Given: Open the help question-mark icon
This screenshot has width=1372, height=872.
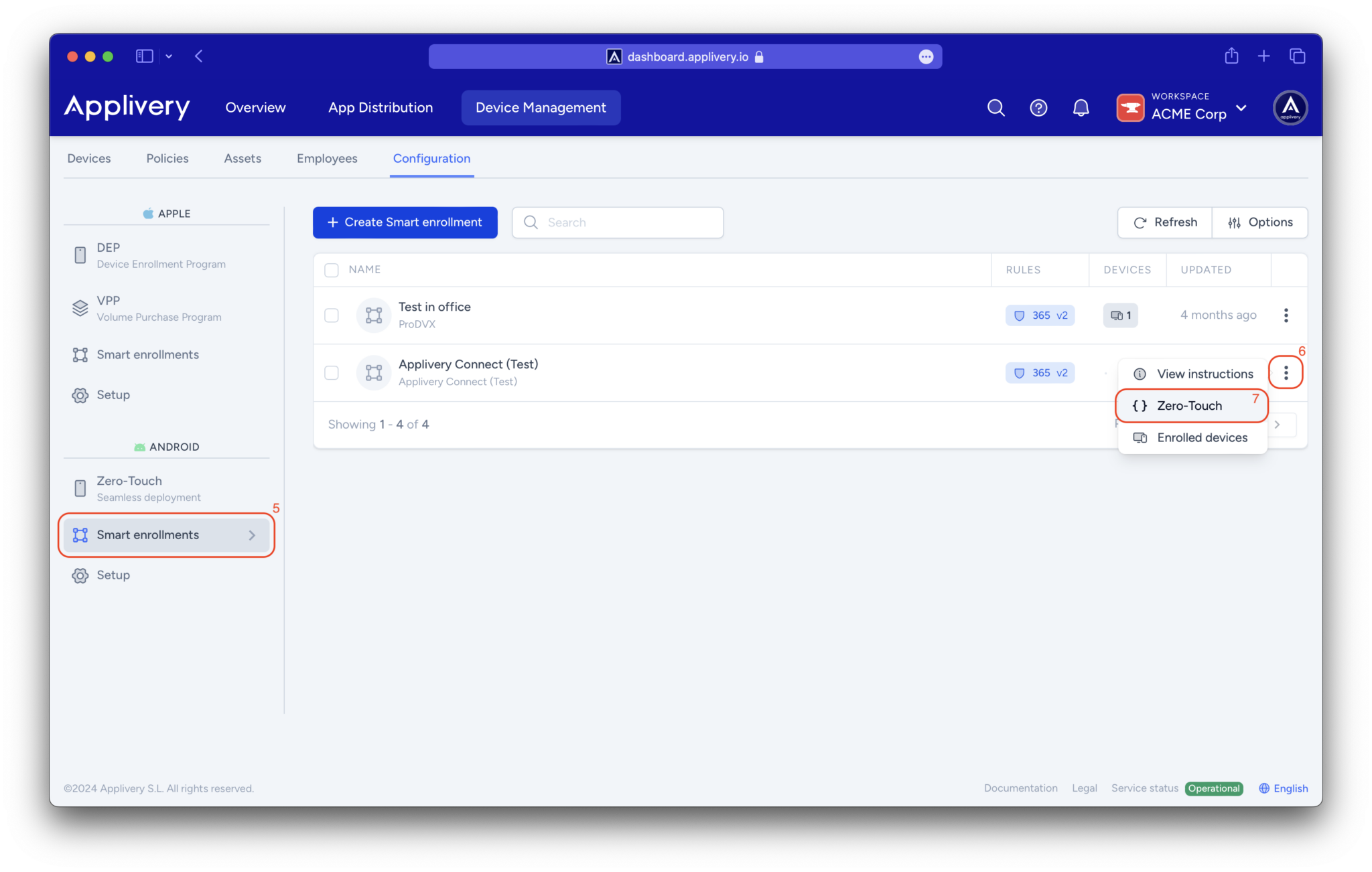Looking at the screenshot, I should [x=1038, y=107].
